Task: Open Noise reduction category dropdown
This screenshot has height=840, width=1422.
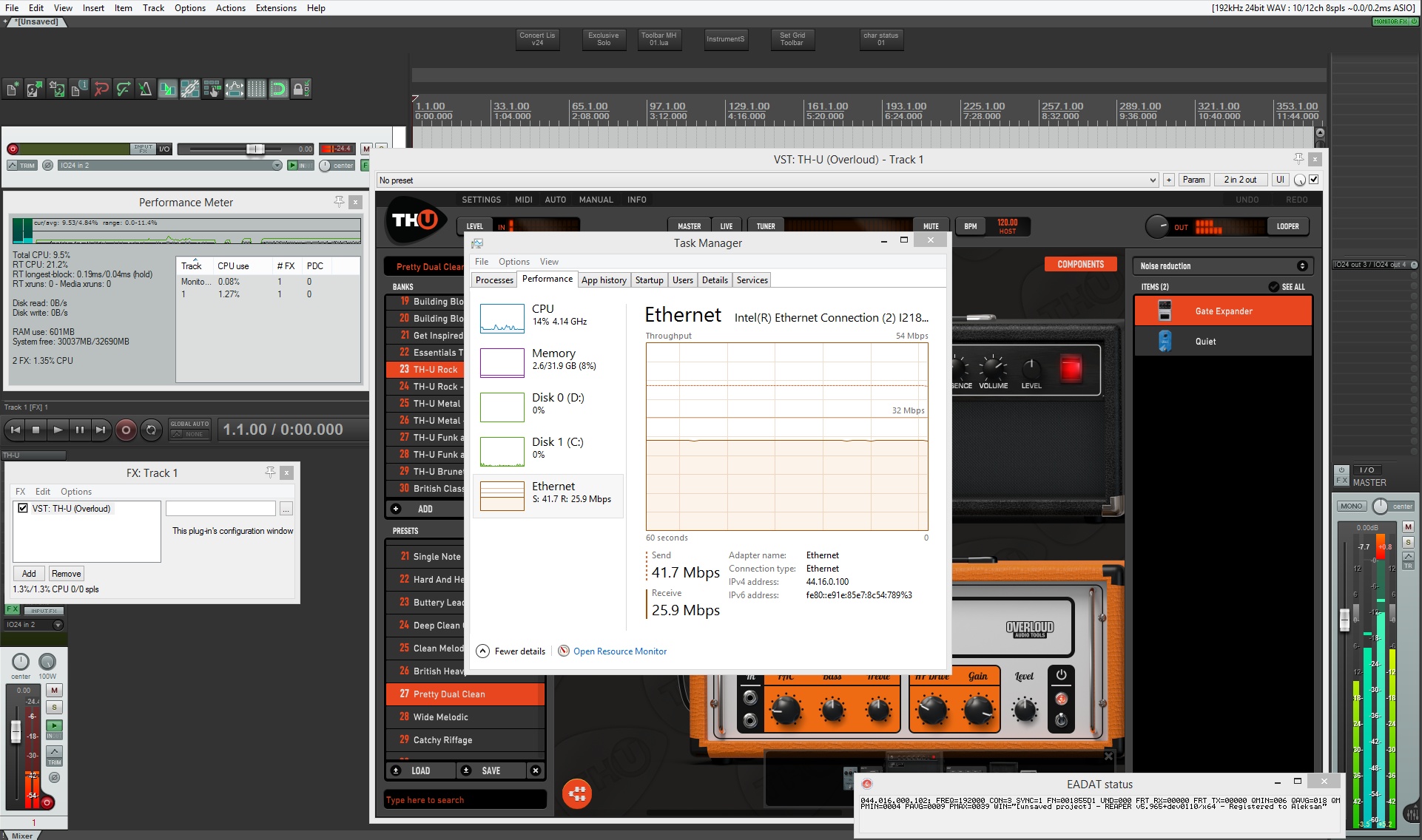Action: tap(1223, 266)
